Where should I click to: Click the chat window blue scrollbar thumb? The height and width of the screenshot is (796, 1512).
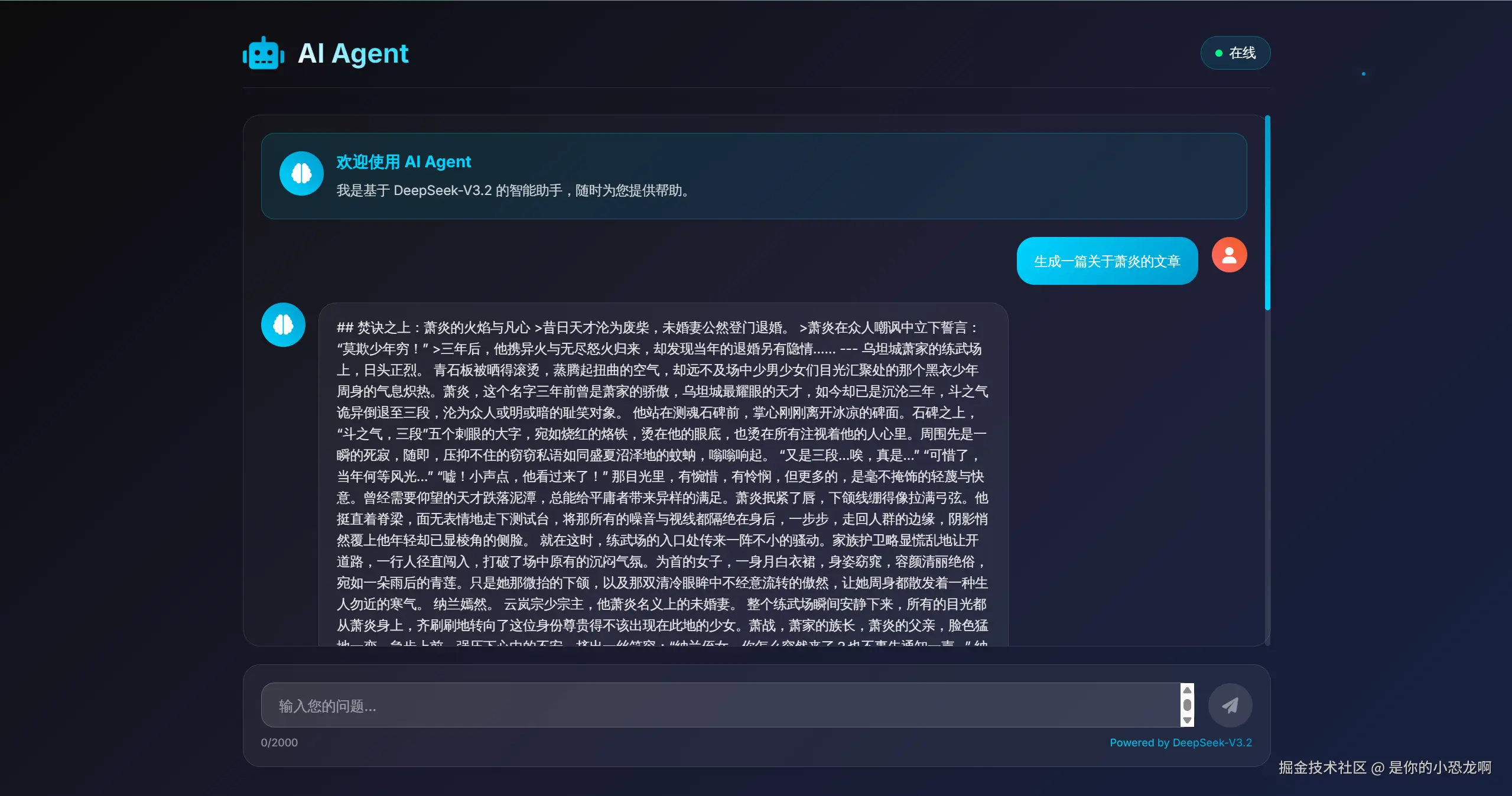coord(1267,213)
